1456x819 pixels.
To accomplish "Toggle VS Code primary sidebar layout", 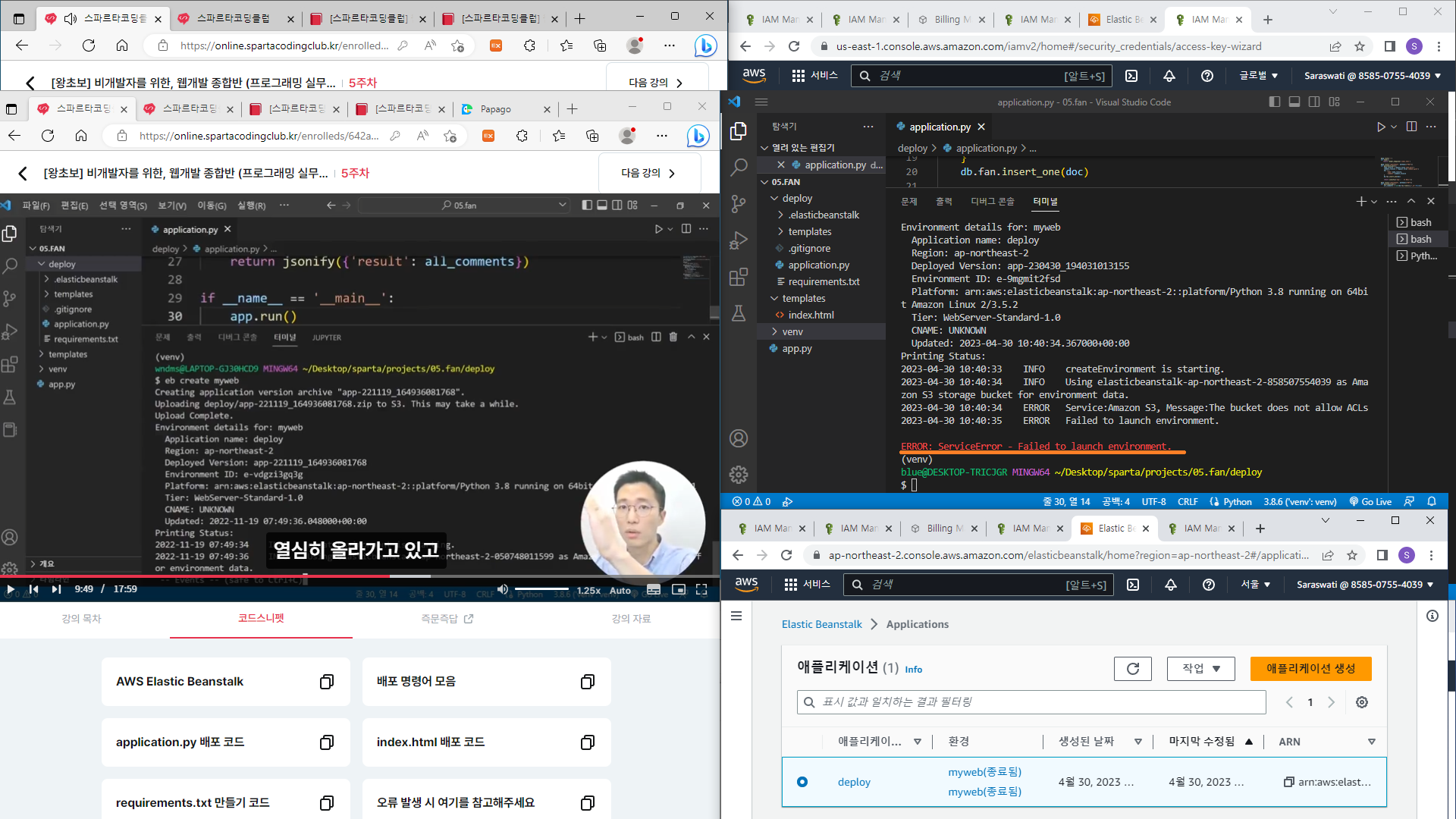I will 1274,102.
